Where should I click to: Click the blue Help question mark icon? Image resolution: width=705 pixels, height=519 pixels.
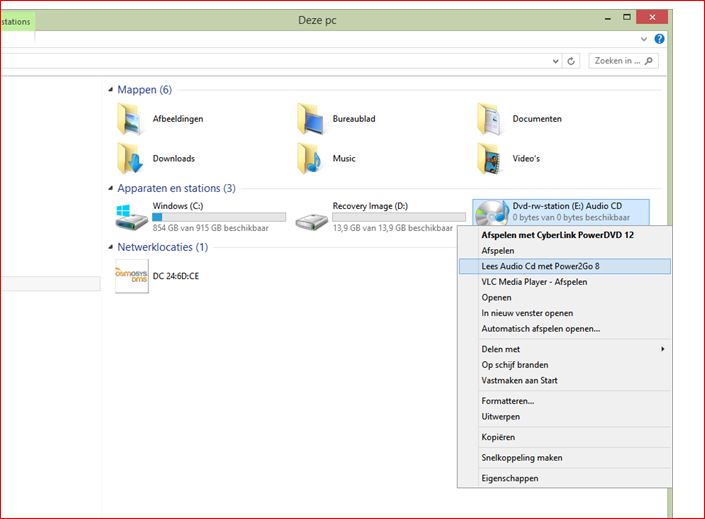[x=659, y=39]
